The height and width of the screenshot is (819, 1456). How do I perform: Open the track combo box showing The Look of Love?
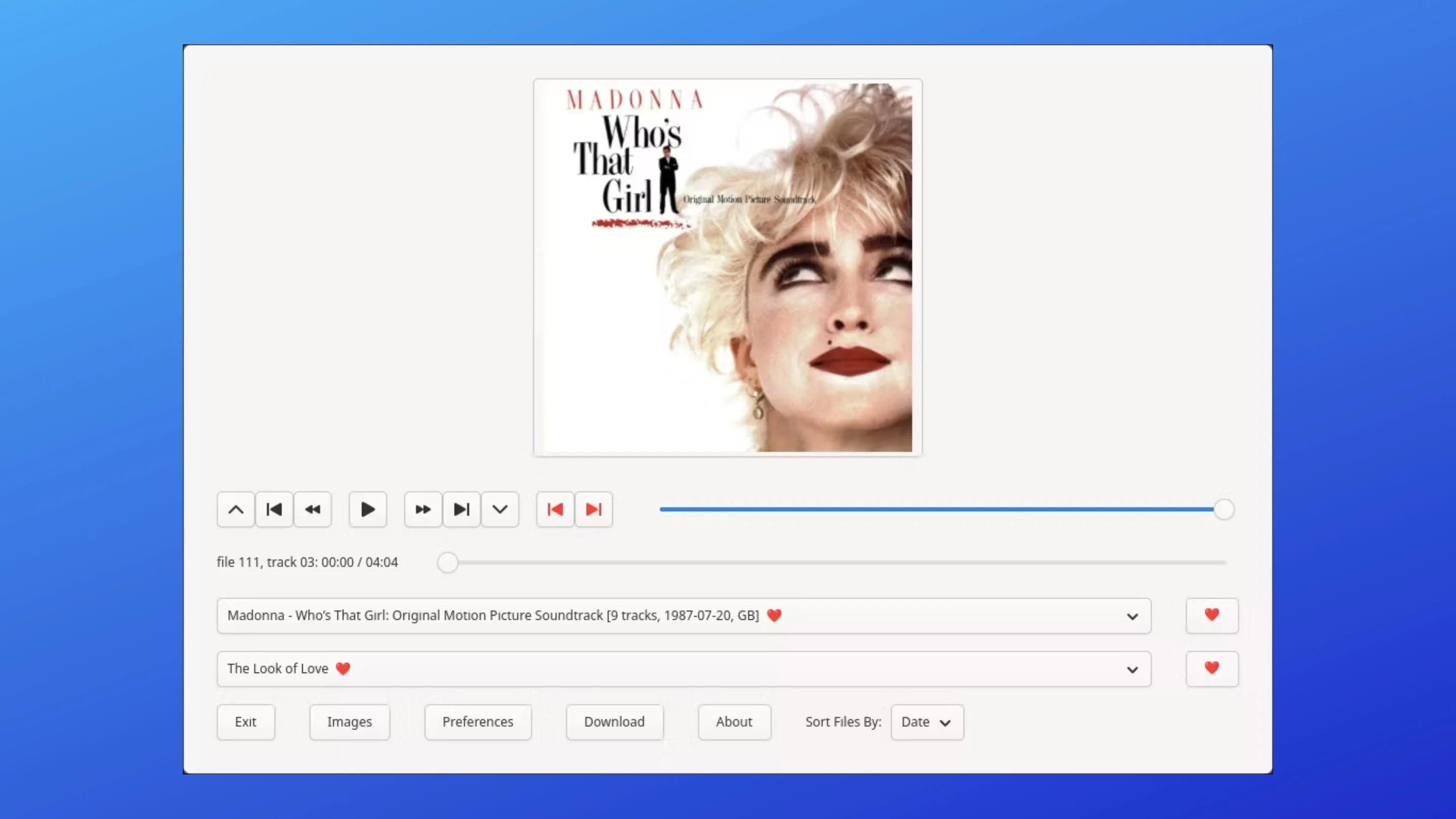[684, 669]
